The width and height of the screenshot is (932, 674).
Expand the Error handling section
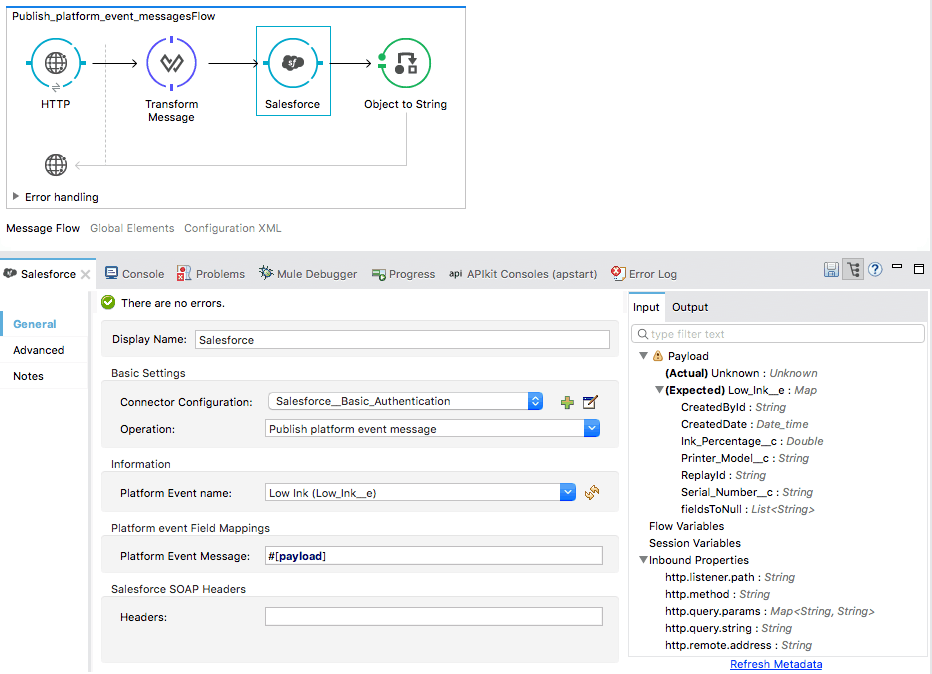coord(16,196)
